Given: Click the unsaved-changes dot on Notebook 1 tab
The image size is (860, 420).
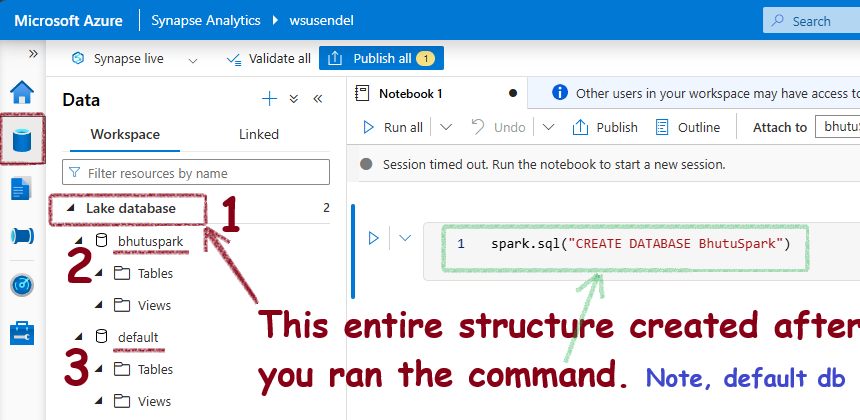Looking at the screenshot, I should point(513,93).
